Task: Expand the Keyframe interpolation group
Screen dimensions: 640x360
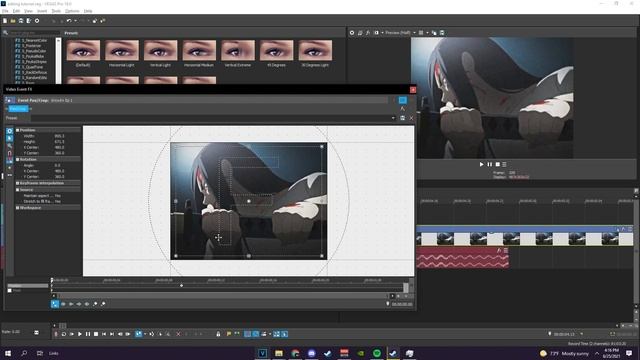Action: (x=18, y=183)
